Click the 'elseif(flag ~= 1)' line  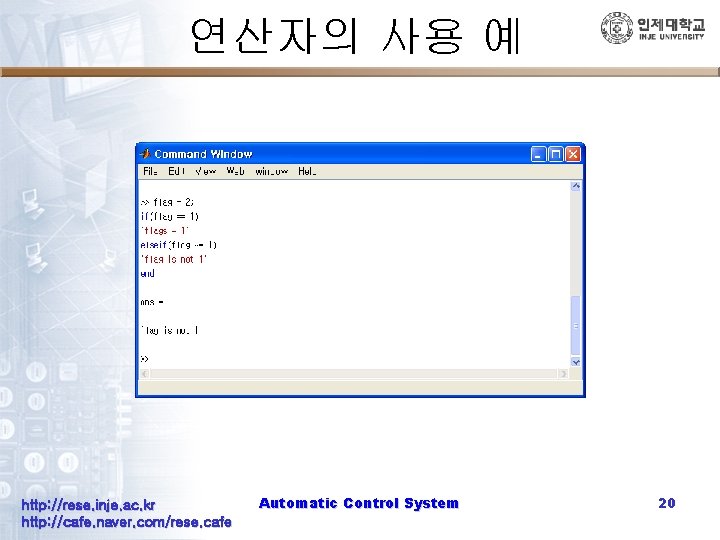point(178,245)
